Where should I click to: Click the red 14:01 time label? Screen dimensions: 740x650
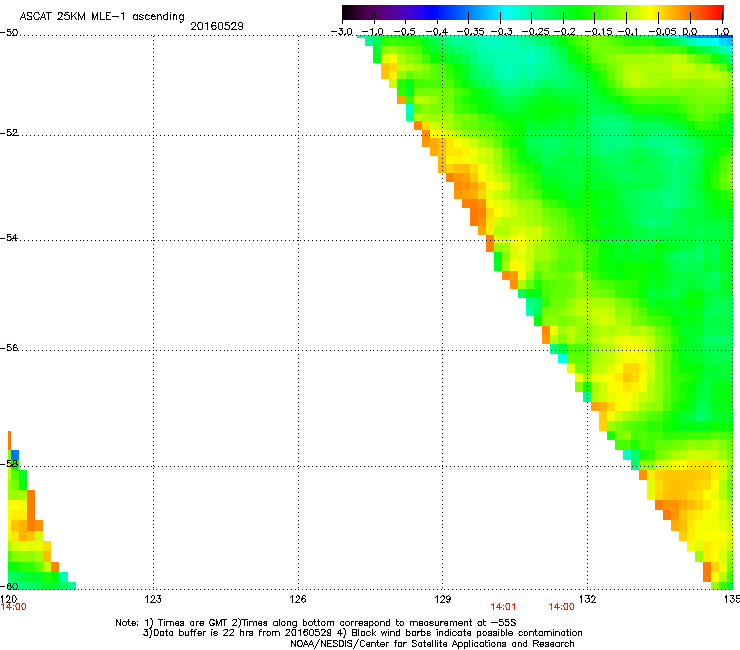(503, 607)
